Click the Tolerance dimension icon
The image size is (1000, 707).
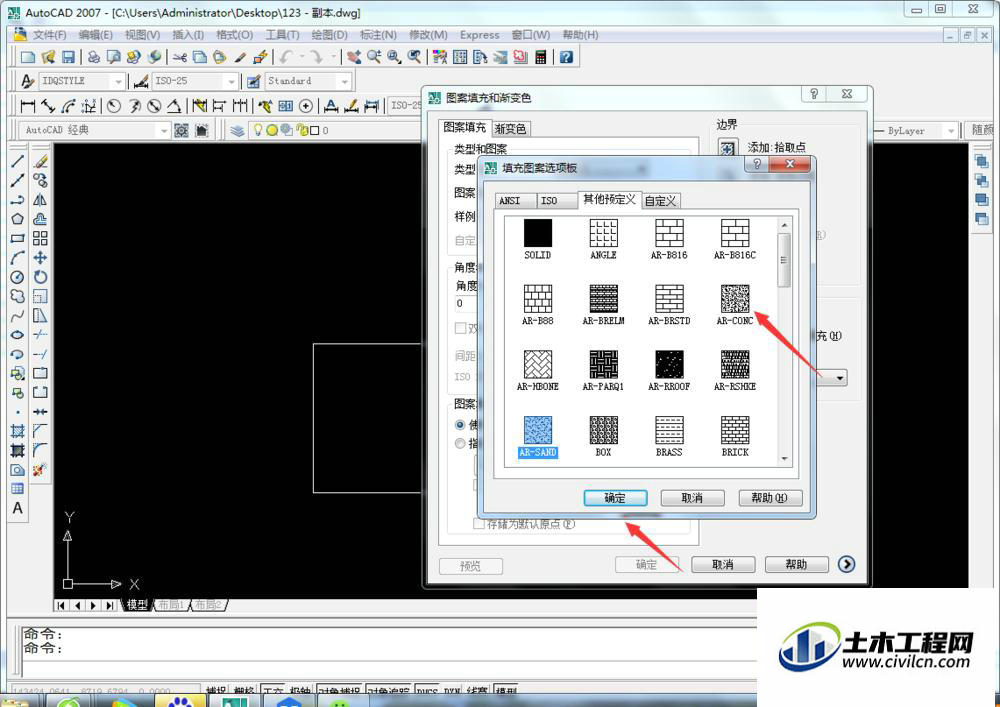(286, 106)
